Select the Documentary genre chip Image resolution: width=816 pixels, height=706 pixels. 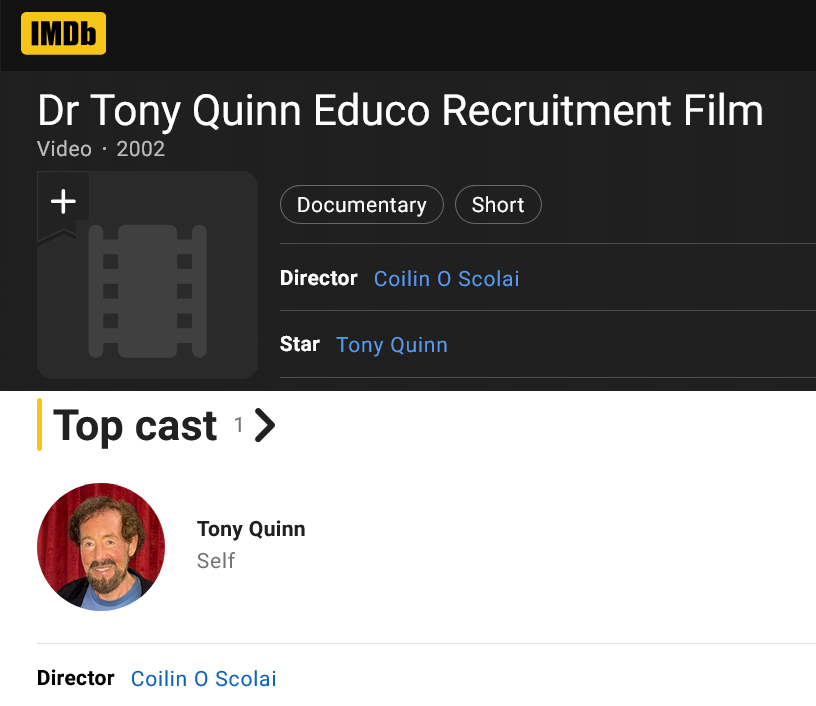pyautogui.click(x=361, y=205)
